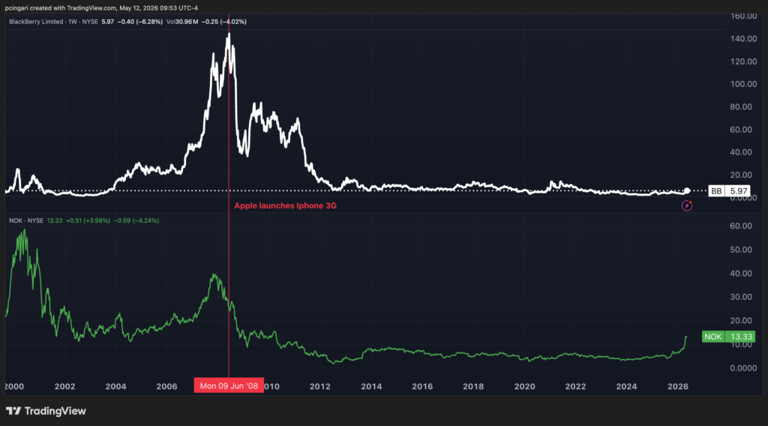Image resolution: width=768 pixels, height=426 pixels.
Task: Select the NOK 13.33 price label
Action: 728,336
